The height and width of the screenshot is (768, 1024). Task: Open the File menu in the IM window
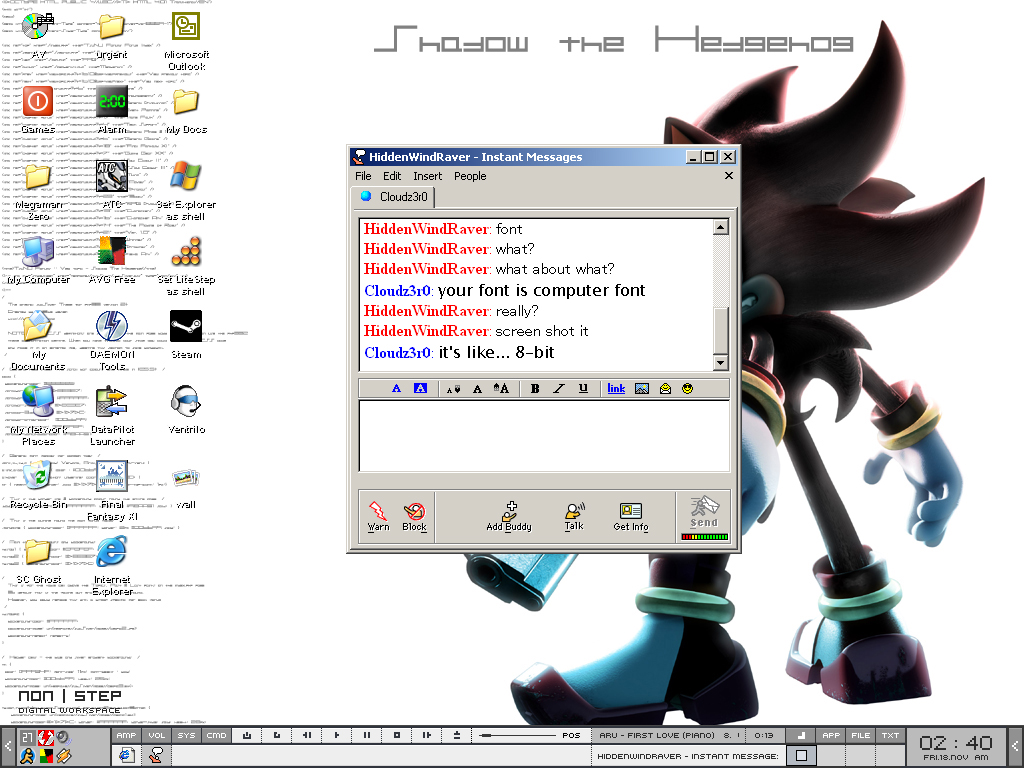(363, 176)
